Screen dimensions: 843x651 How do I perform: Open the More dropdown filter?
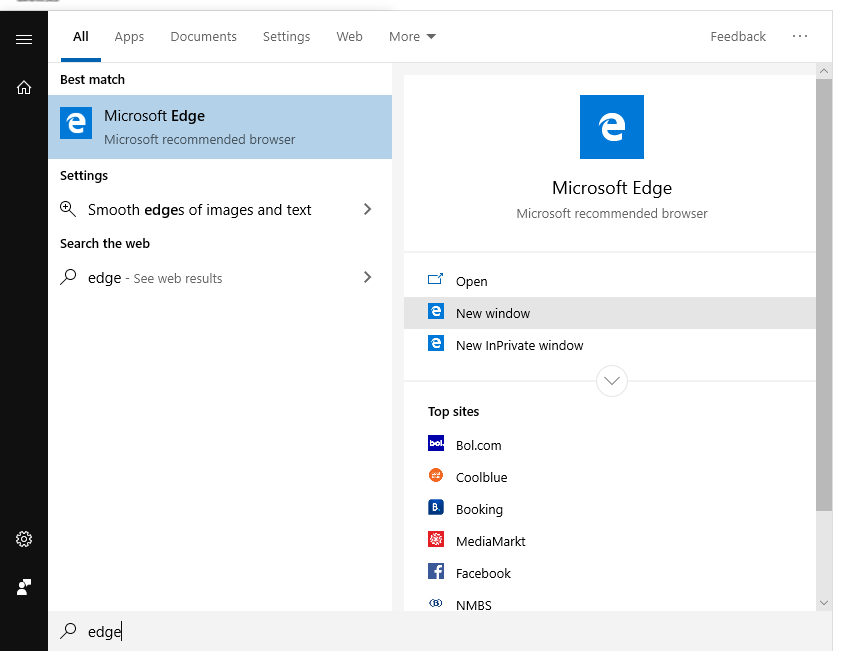(x=412, y=37)
